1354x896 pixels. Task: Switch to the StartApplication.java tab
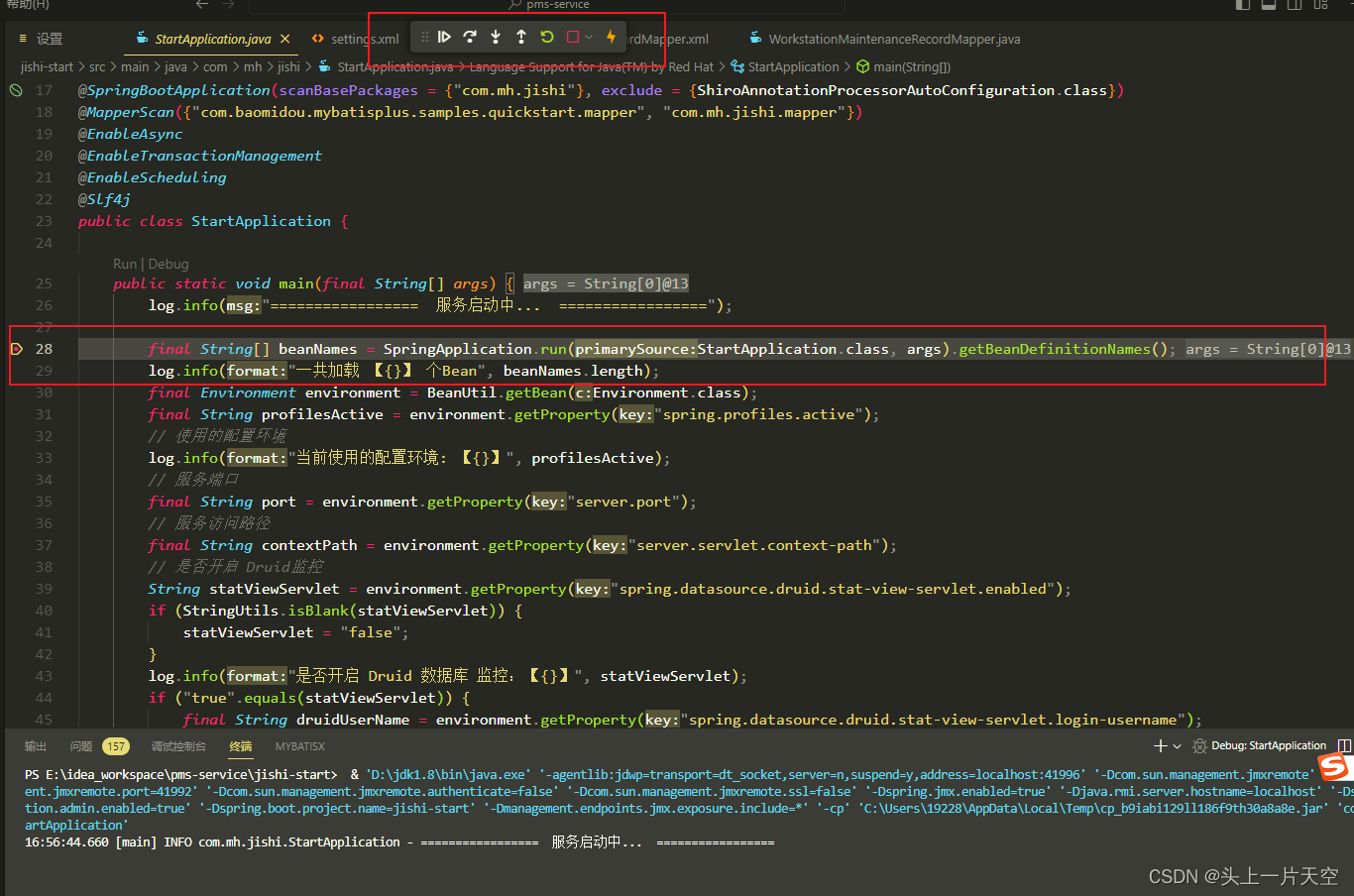[212, 39]
